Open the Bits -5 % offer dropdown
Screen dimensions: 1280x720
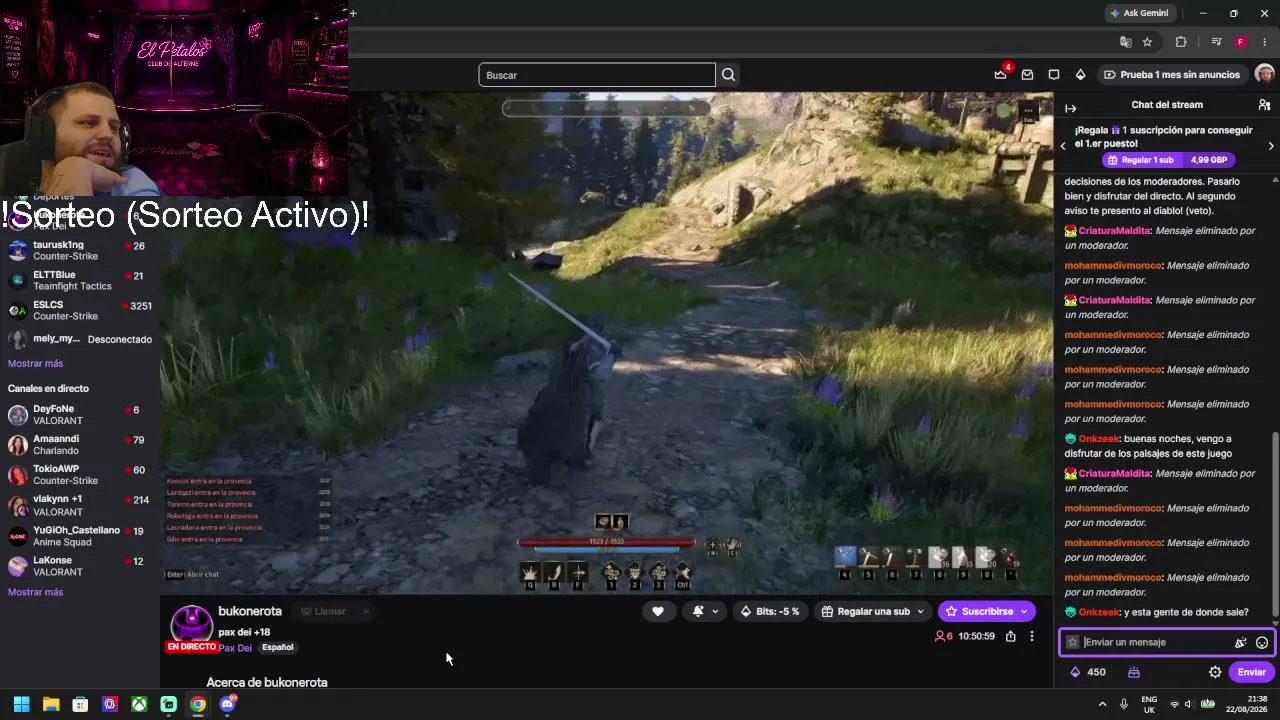click(769, 611)
